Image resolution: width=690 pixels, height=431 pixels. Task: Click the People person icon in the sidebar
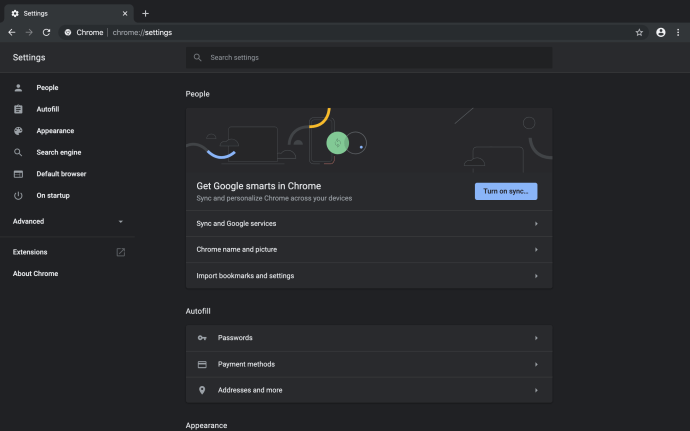click(18, 88)
